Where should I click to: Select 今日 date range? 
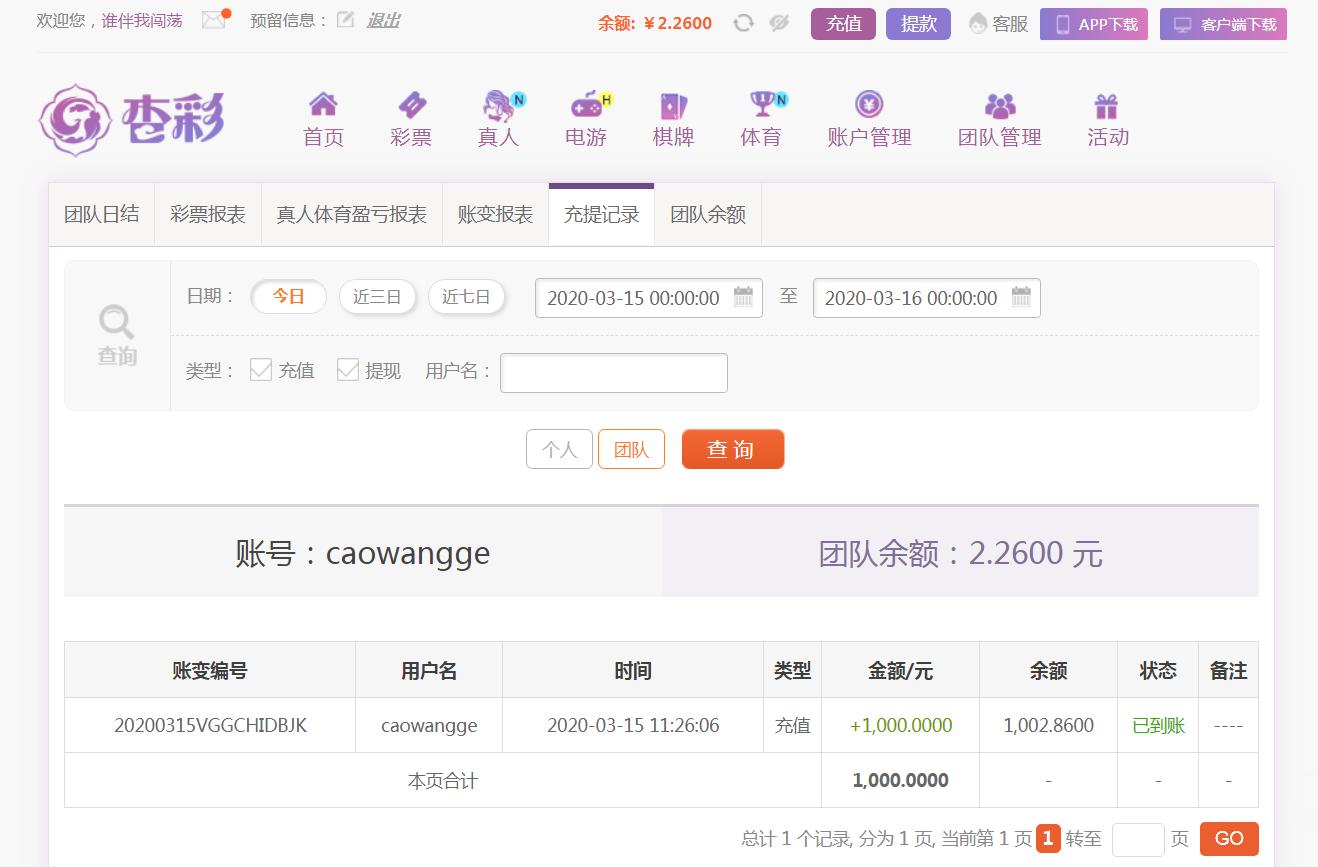(x=288, y=297)
